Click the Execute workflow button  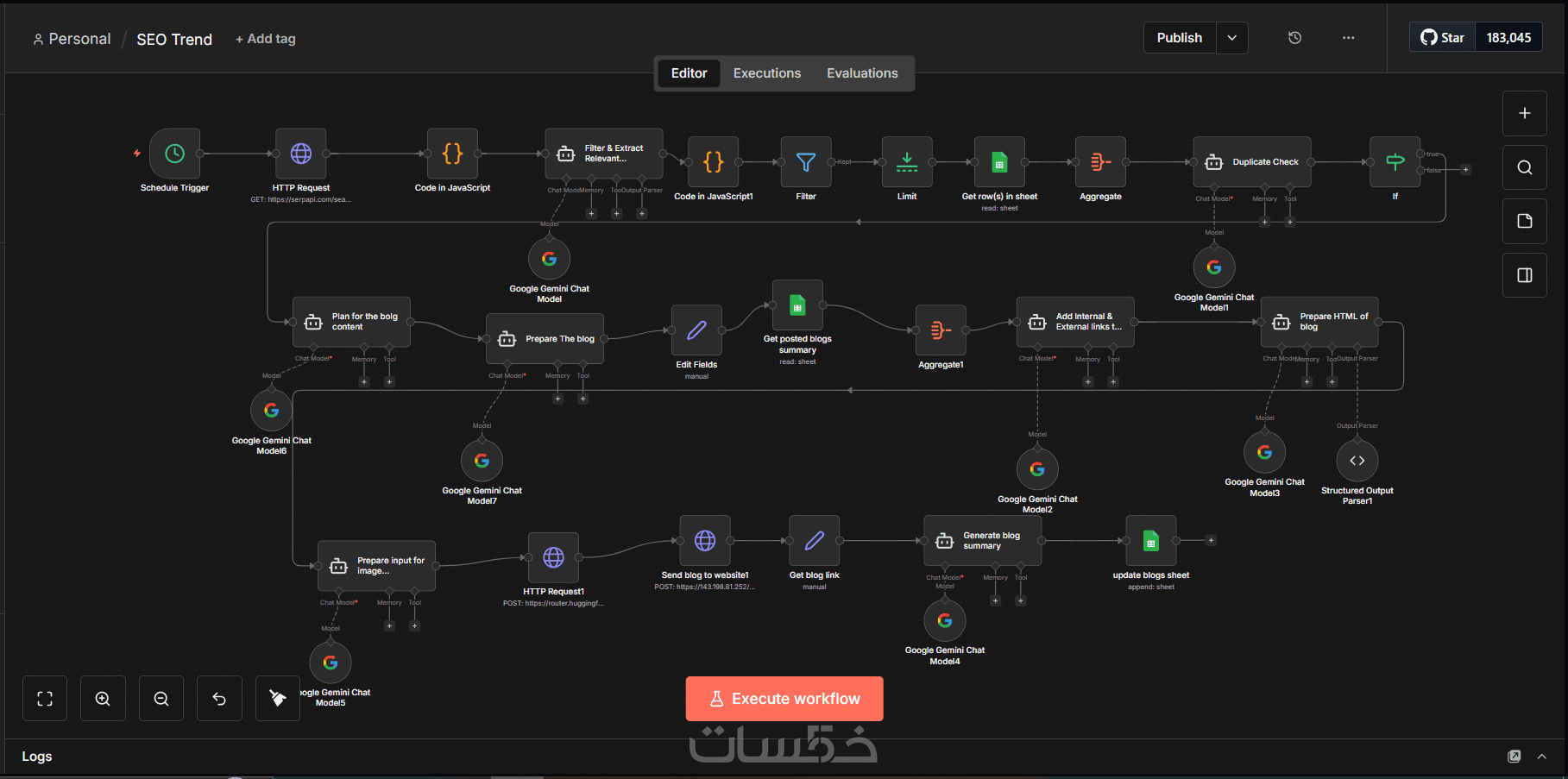pos(784,699)
